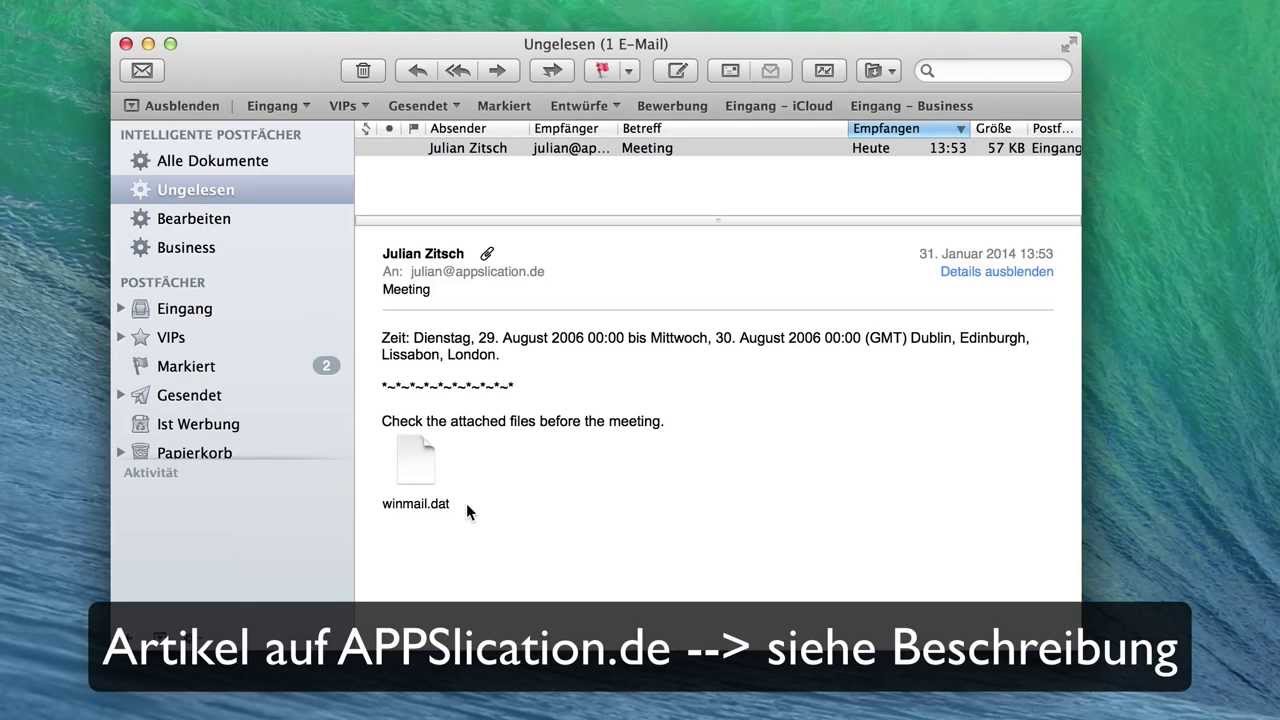The image size is (1280, 720).
Task: Click the Aktivität label in the sidebar
Action: point(151,473)
